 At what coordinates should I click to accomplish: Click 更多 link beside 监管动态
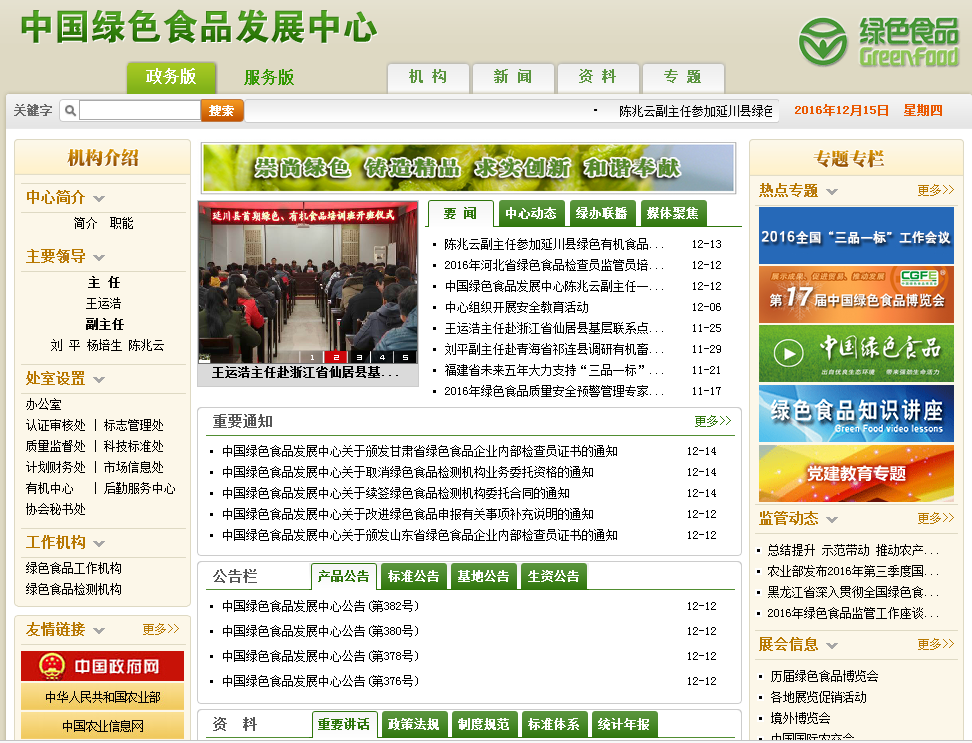(x=935, y=518)
